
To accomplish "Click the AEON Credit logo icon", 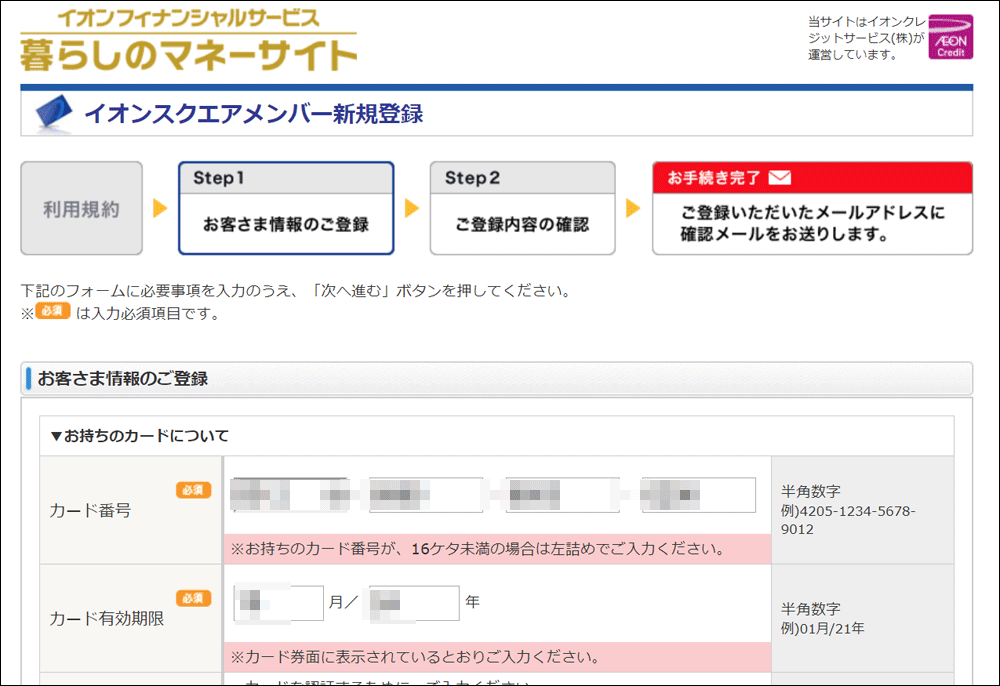I will (x=950, y=37).
